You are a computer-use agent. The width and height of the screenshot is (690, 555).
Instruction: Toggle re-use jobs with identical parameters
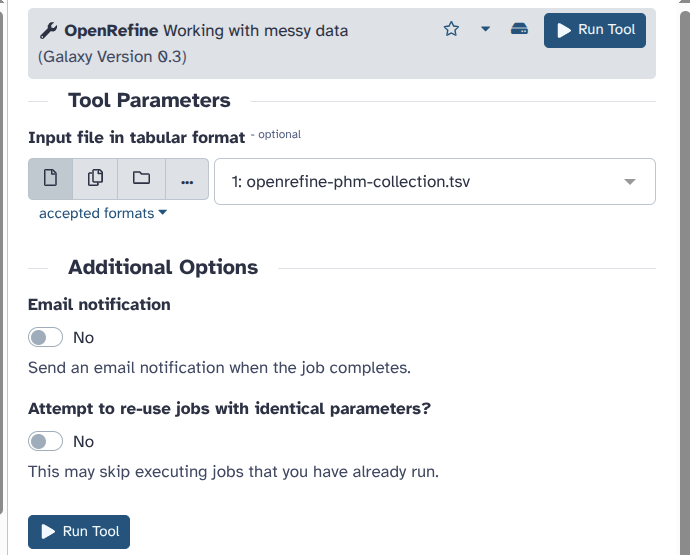point(46,442)
